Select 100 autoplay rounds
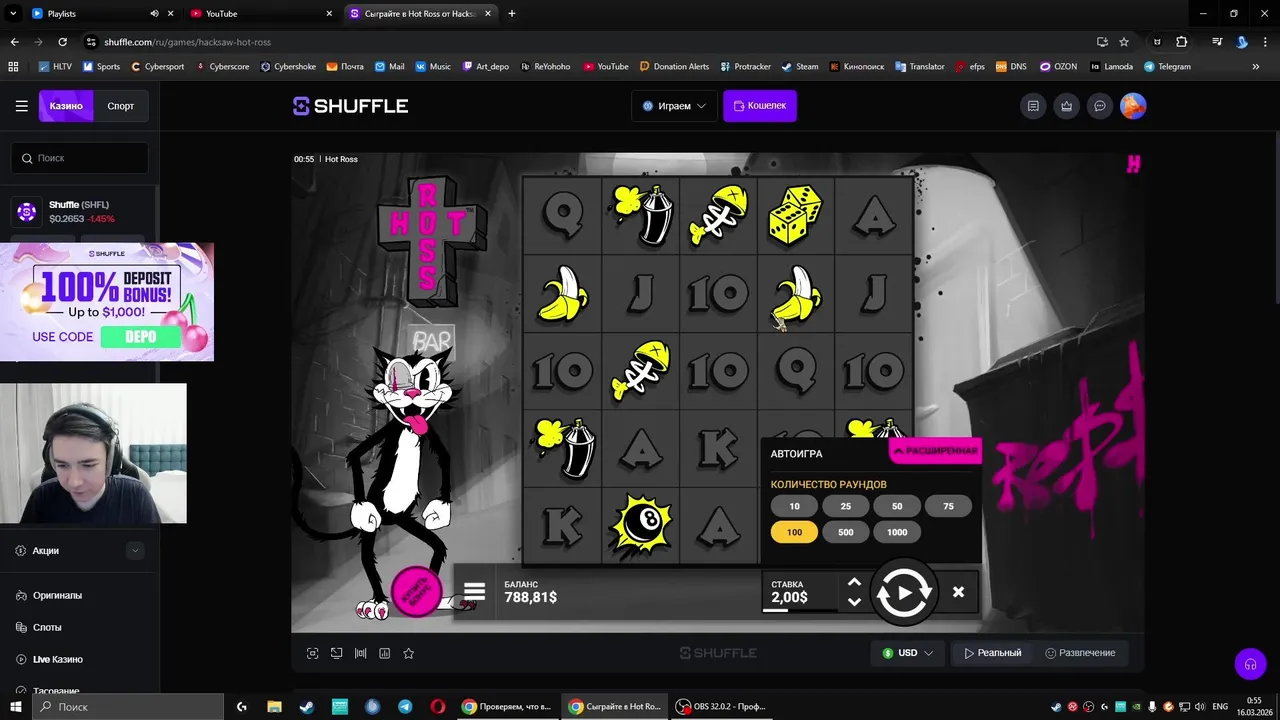 (x=794, y=532)
